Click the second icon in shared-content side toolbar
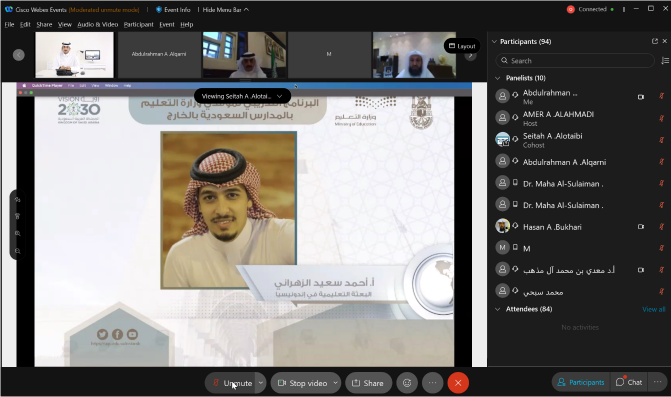Image resolution: width=671 pixels, height=397 pixels. click(18, 216)
